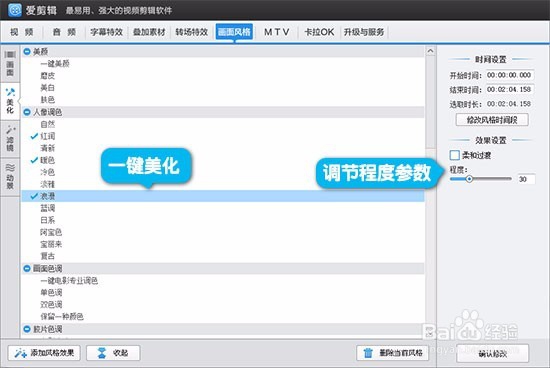This screenshot has height=368, width=550.
Task: Select the 蓝调 portrait tone
Action: pos(48,208)
